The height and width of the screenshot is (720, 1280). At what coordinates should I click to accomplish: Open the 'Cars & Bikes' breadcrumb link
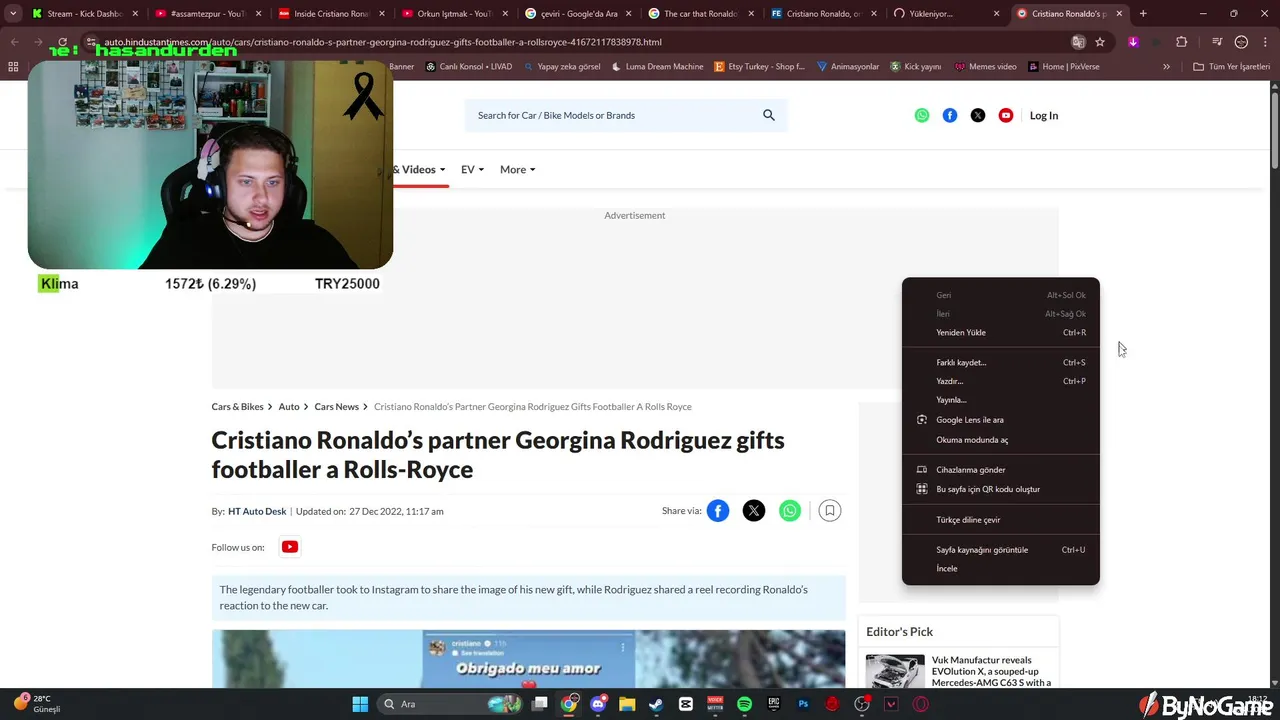pos(237,407)
